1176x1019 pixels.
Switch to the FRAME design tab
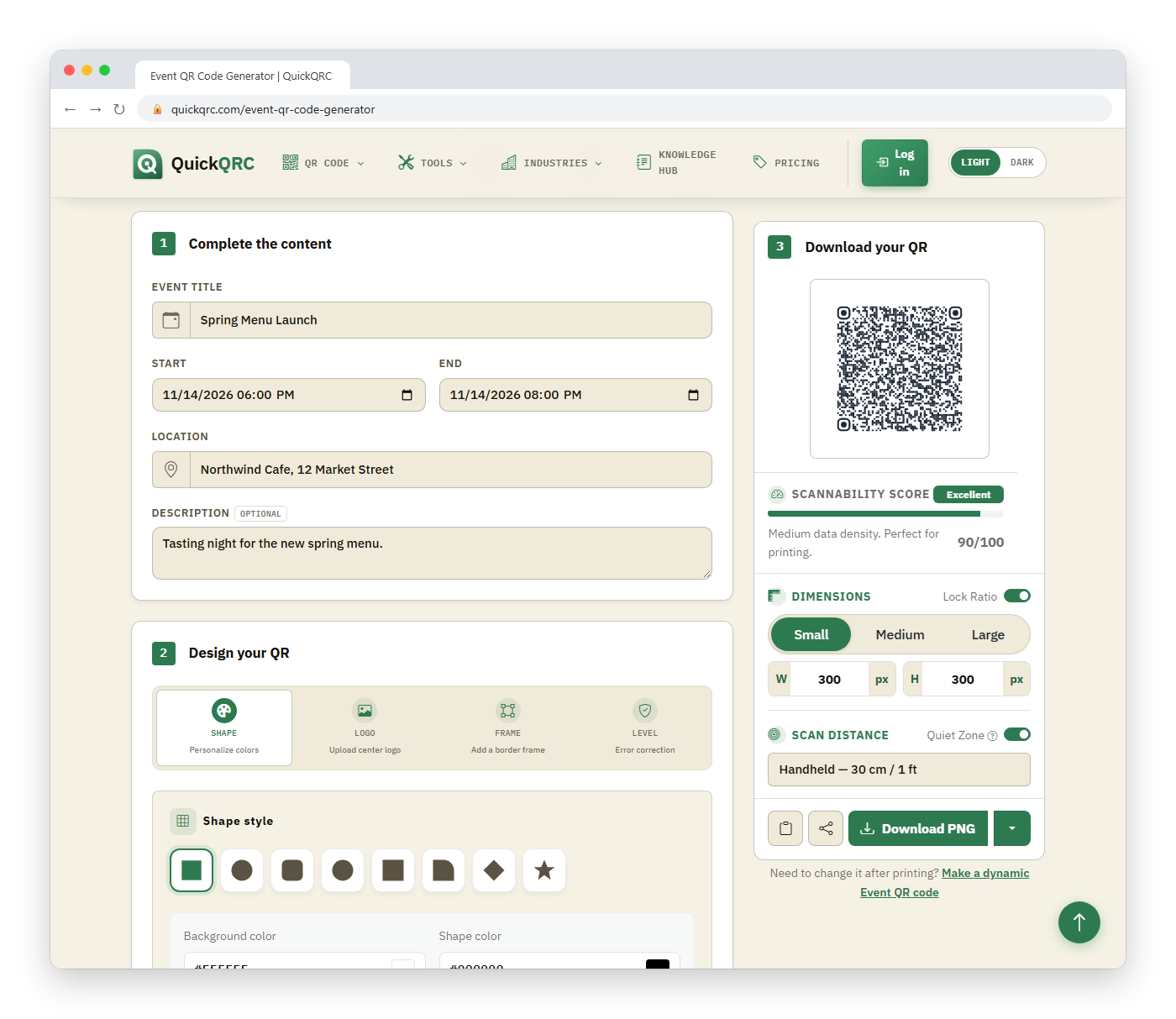click(x=508, y=727)
